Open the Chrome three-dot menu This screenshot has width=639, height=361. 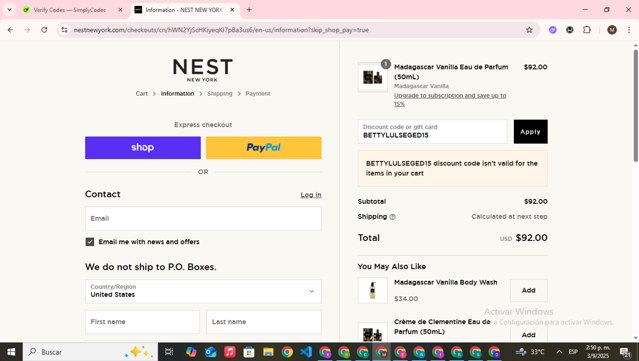pos(629,30)
